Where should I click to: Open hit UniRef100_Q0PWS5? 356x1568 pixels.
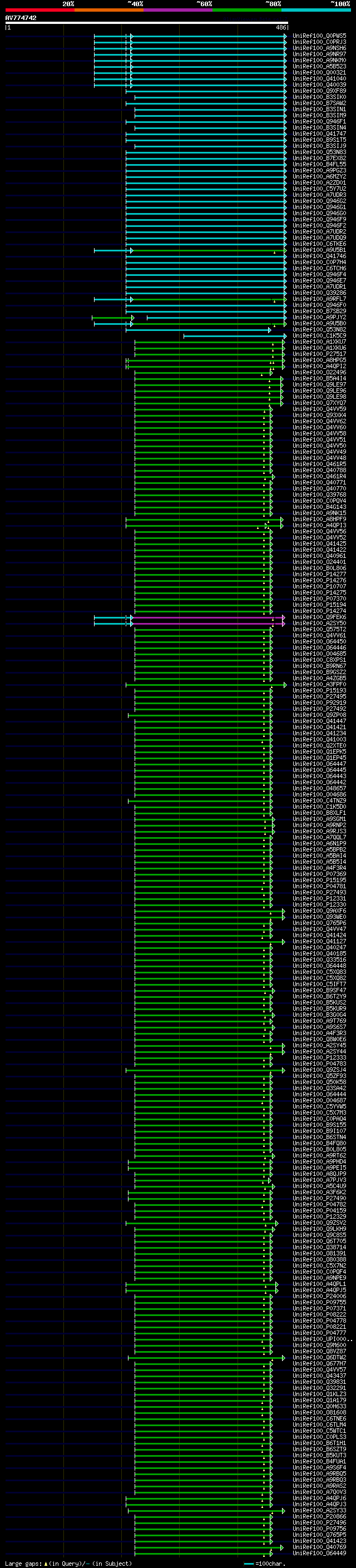pos(319,36)
